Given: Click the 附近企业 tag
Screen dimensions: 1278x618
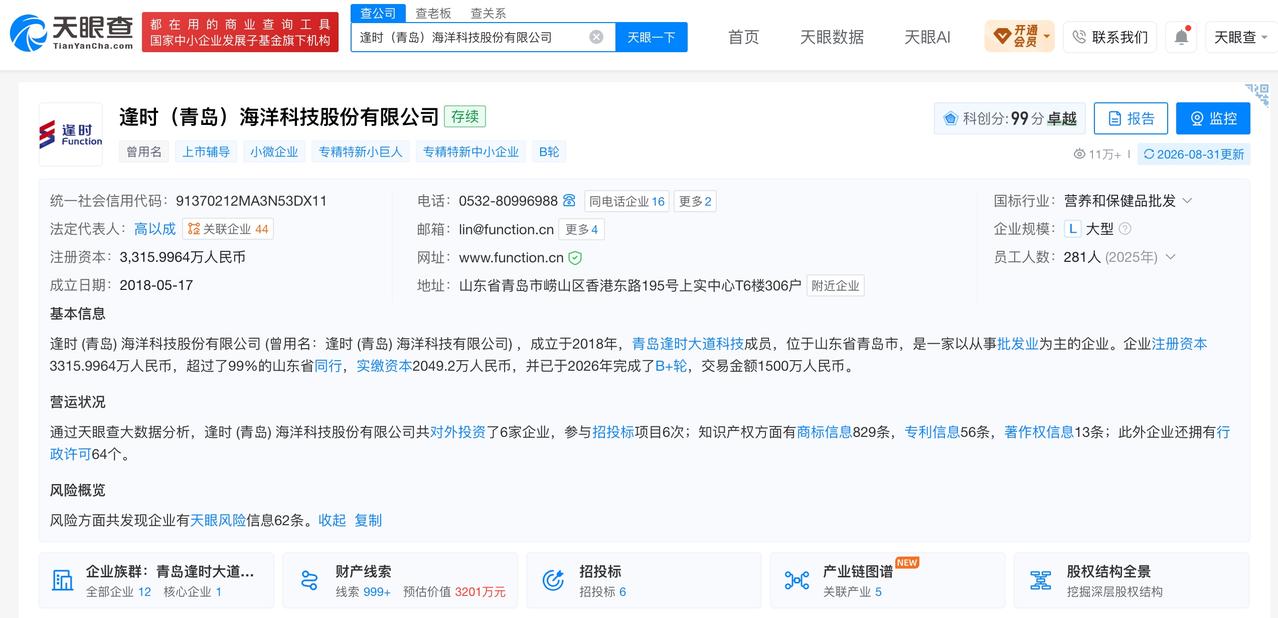Looking at the screenshot, I should coord(835,285).
